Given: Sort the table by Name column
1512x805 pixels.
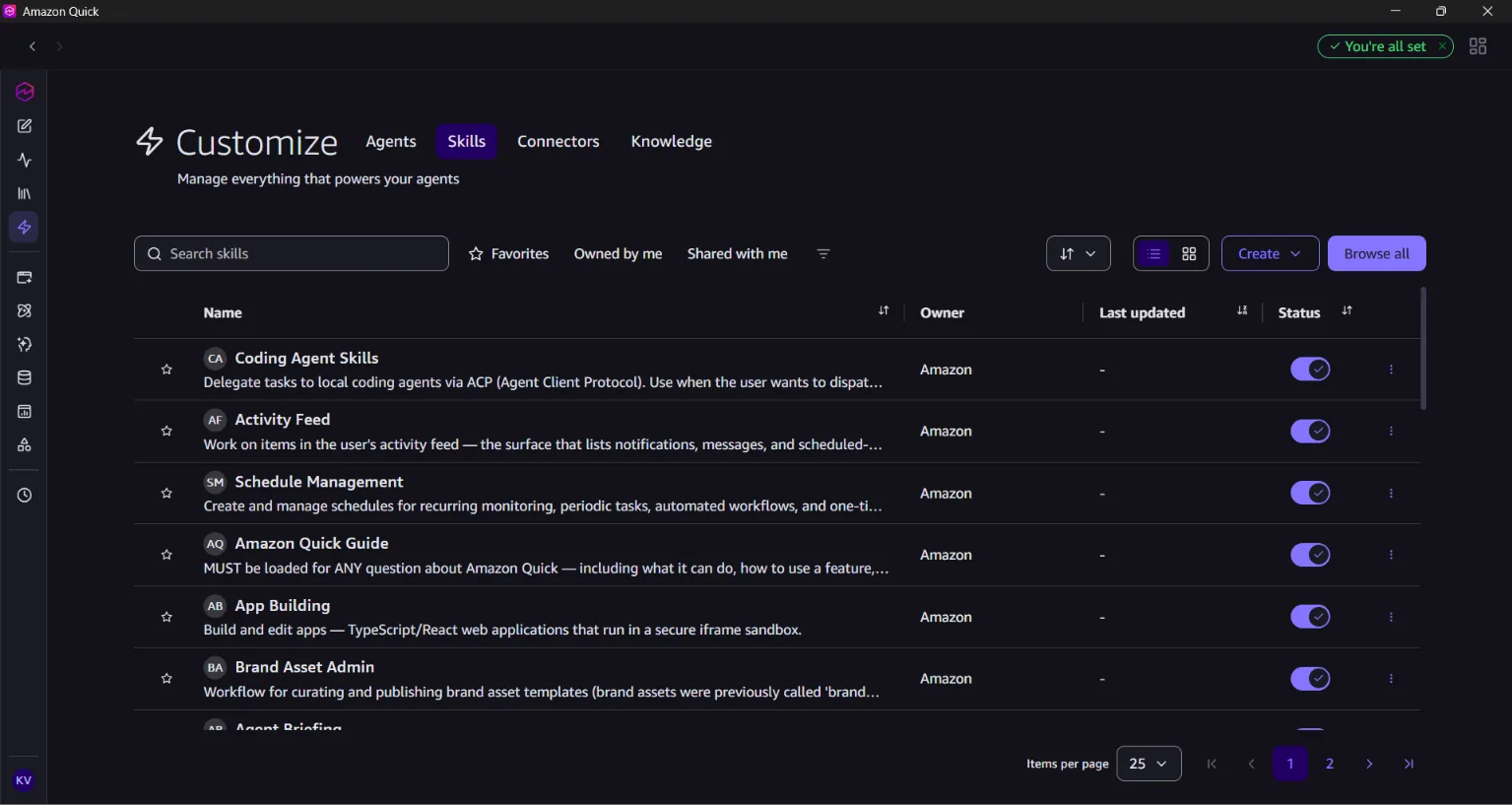Looking at the screenshot, I should pos(884,311).
